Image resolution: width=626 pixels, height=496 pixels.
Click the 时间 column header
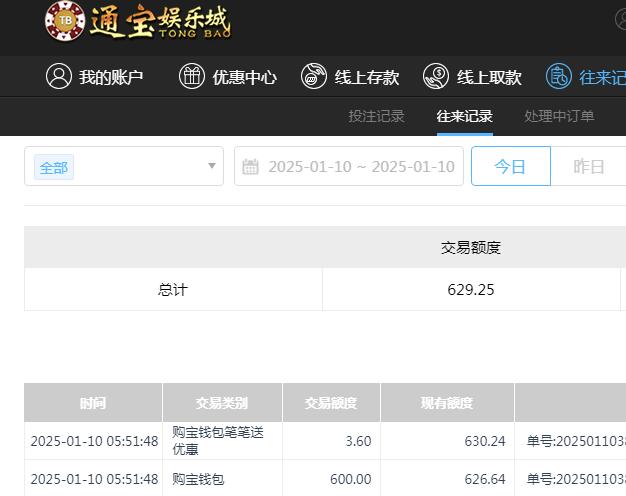[x=93, y=403]
